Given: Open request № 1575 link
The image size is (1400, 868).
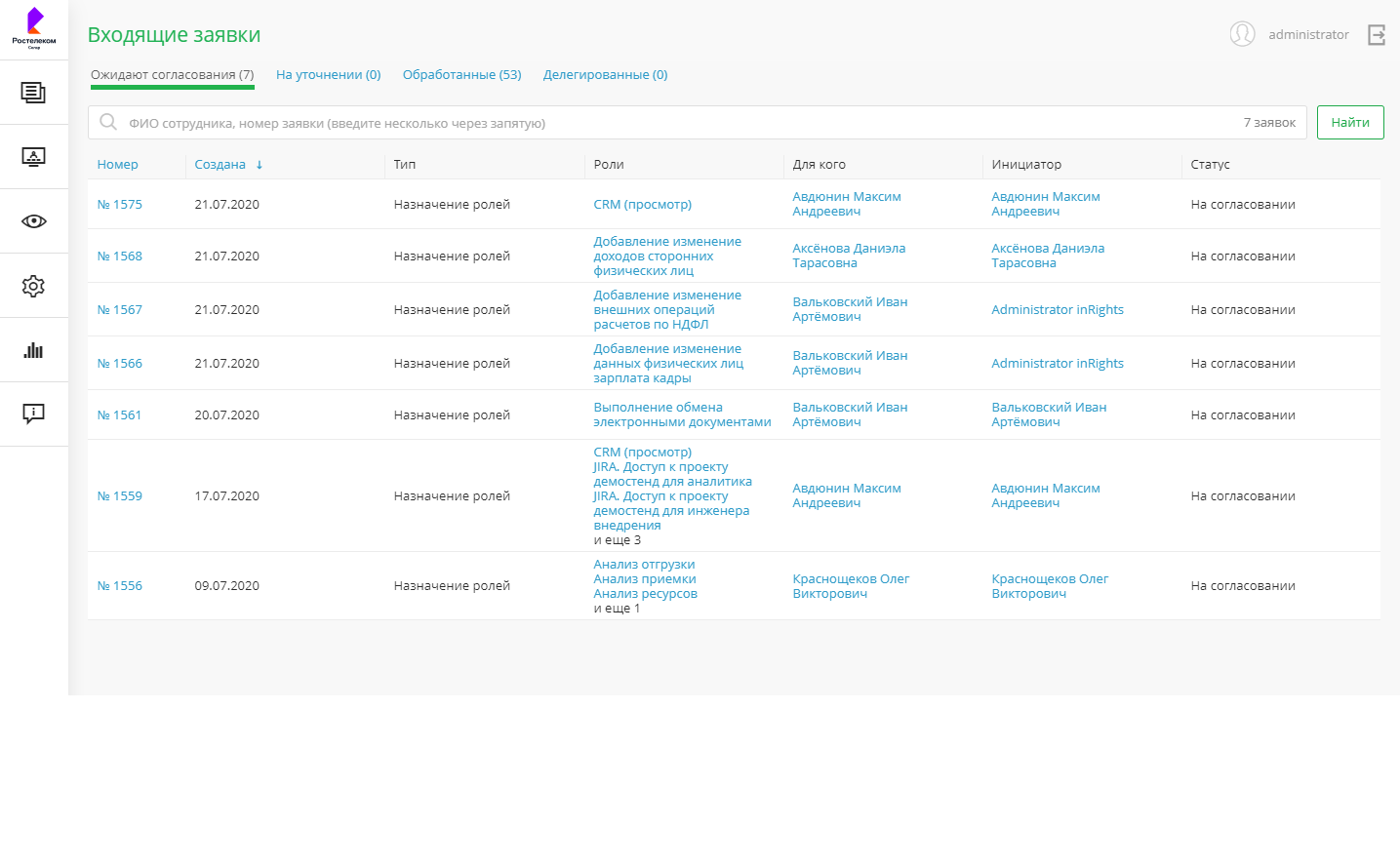Looking at the screenshot, I should click(119, 205).
